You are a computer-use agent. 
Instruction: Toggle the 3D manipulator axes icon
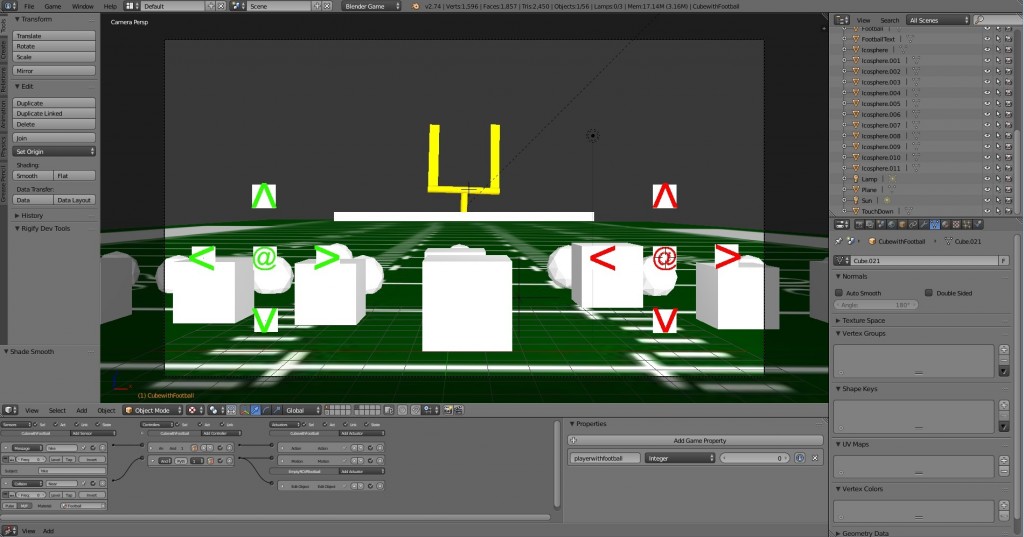244,410
